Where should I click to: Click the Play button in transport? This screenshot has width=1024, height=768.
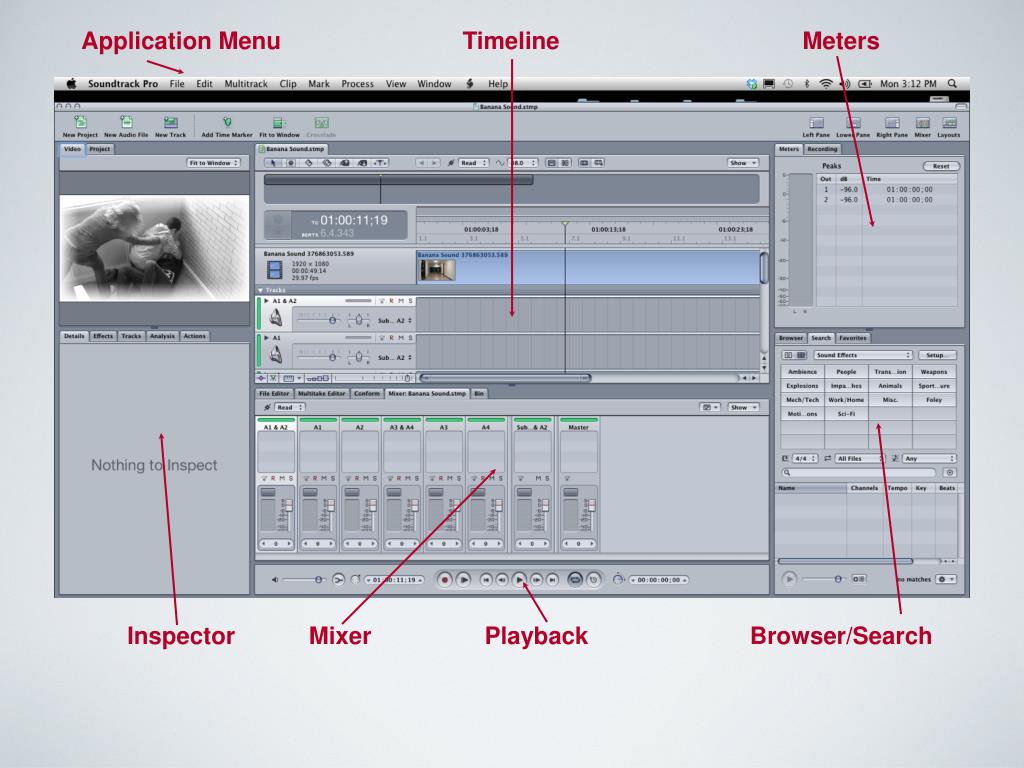[x=519, y=579]
